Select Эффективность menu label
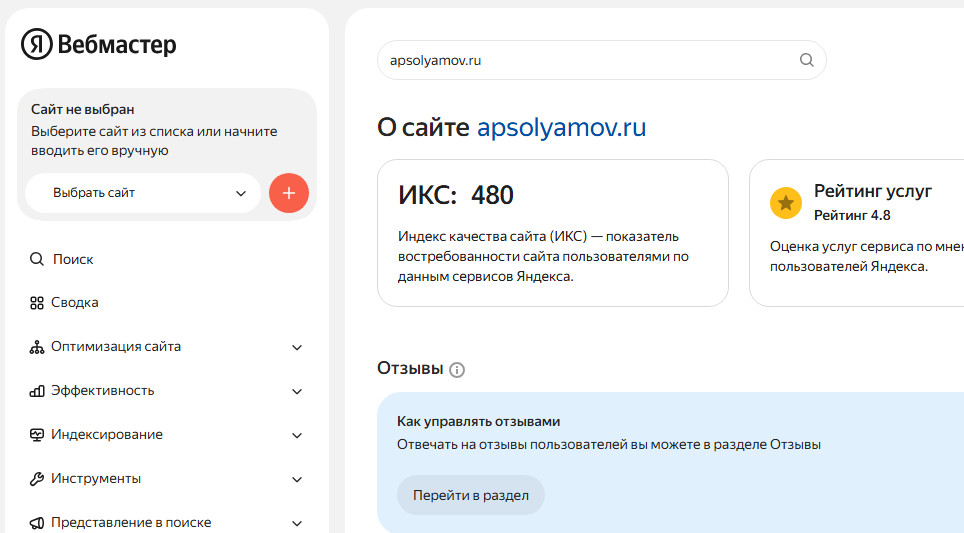 [103, 391]
